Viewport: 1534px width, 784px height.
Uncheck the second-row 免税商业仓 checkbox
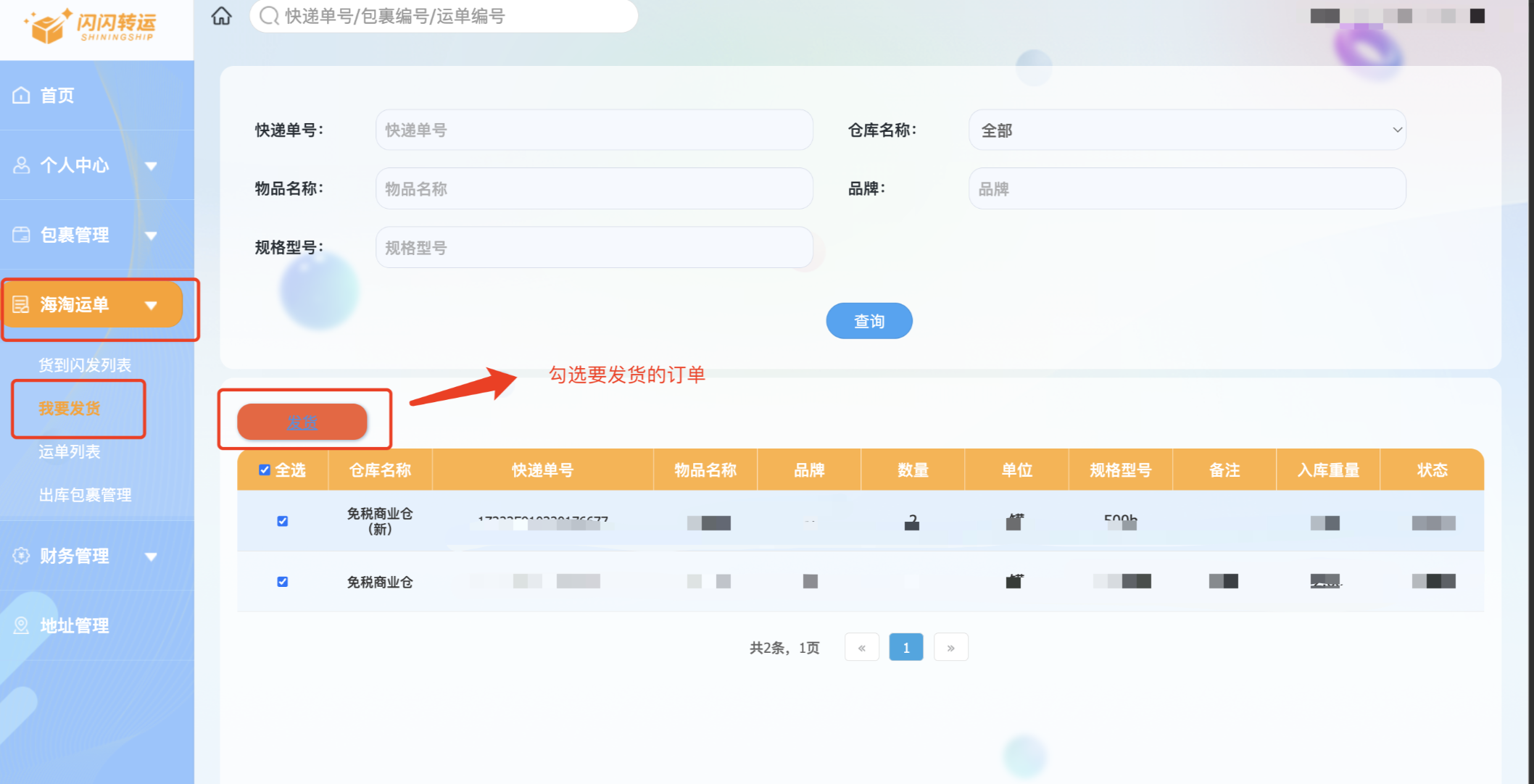283,581
